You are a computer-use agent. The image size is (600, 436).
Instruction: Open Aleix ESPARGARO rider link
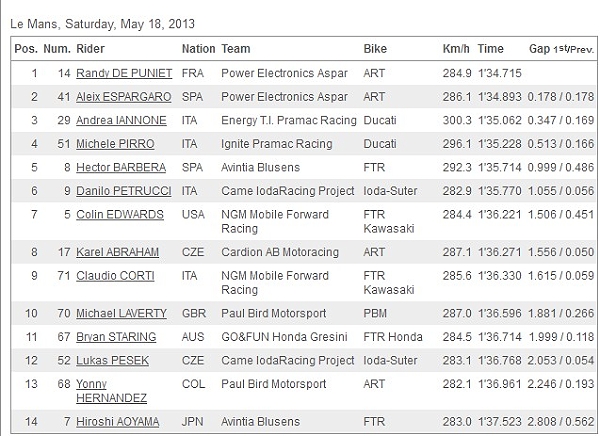[x=124, y=97]
